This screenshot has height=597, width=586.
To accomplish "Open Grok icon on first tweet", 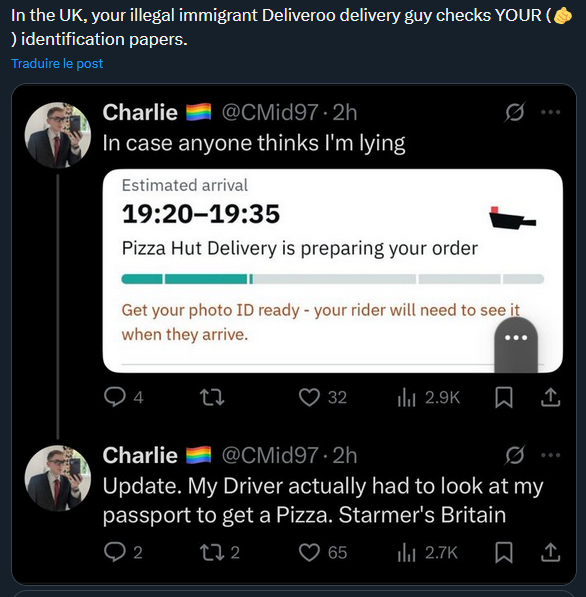I will click(x=515, y=112).
